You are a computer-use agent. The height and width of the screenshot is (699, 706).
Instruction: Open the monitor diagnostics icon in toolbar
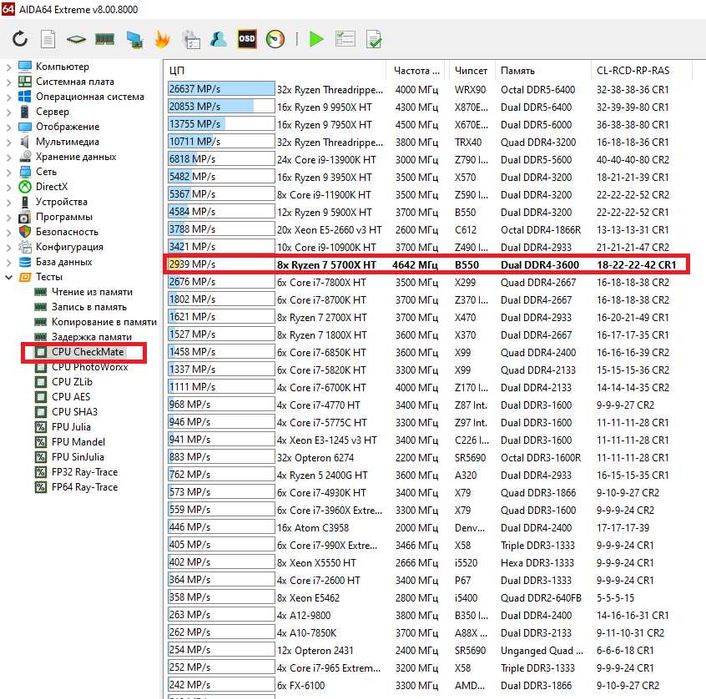tap(134, 39)
